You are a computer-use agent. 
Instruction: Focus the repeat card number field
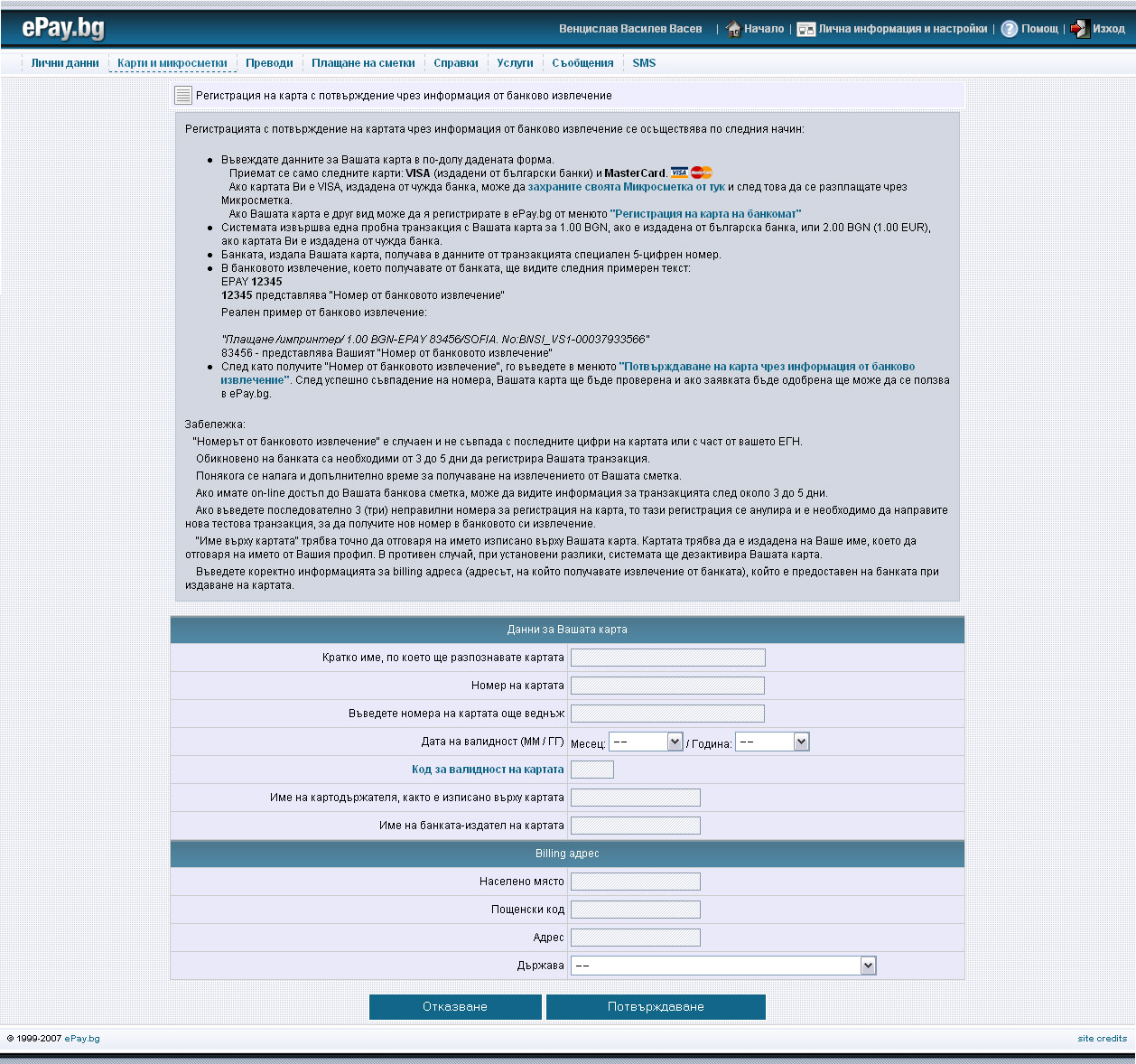pos(668,714)
